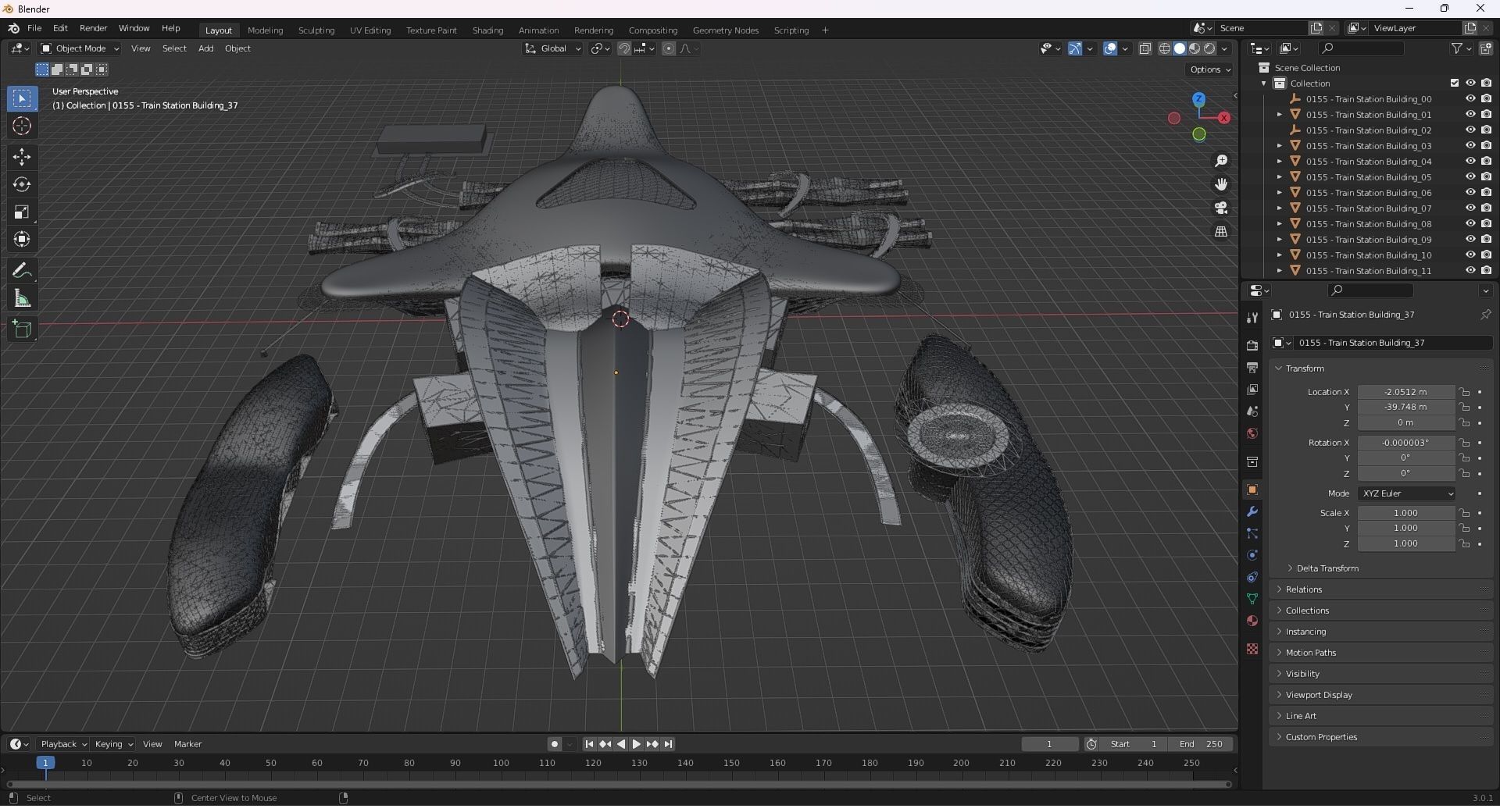
Task: Click the viewport zoom magnifier icon
Action: (x=1221, y=161)
